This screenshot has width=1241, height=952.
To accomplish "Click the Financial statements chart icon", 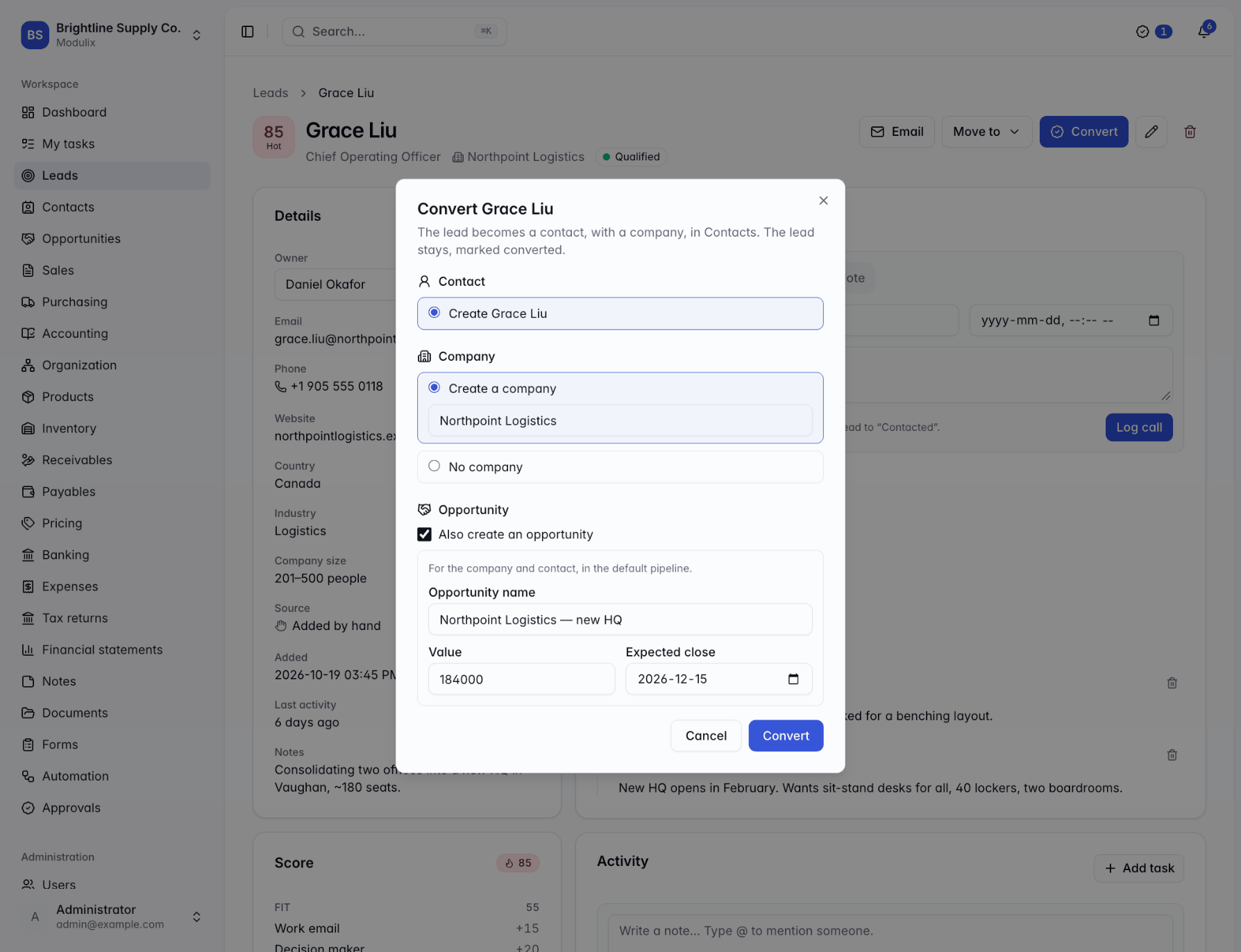I will click(x=28, y=650).
